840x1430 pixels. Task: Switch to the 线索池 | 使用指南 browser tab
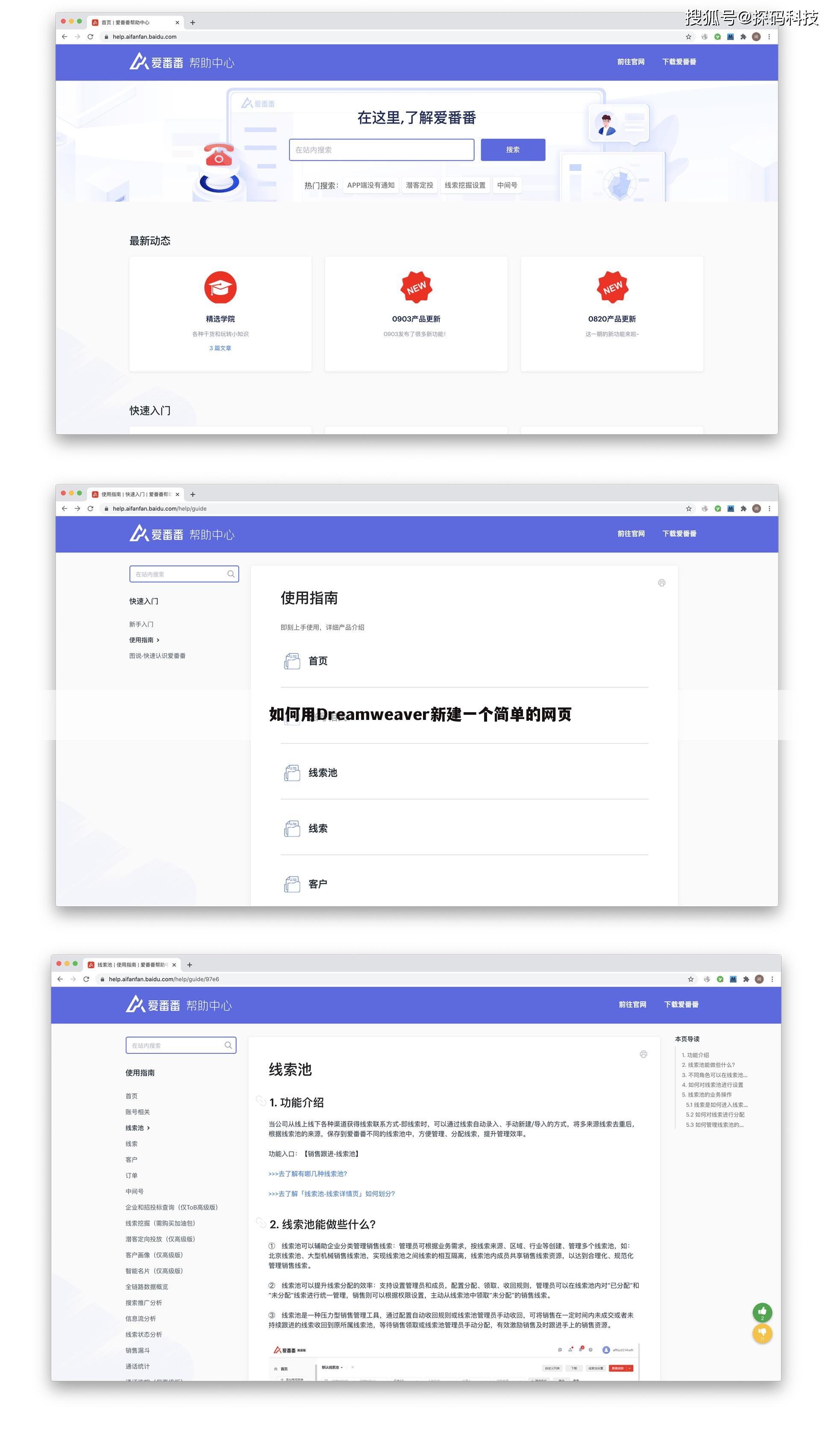pyautogui.click(x=126, y=964)
